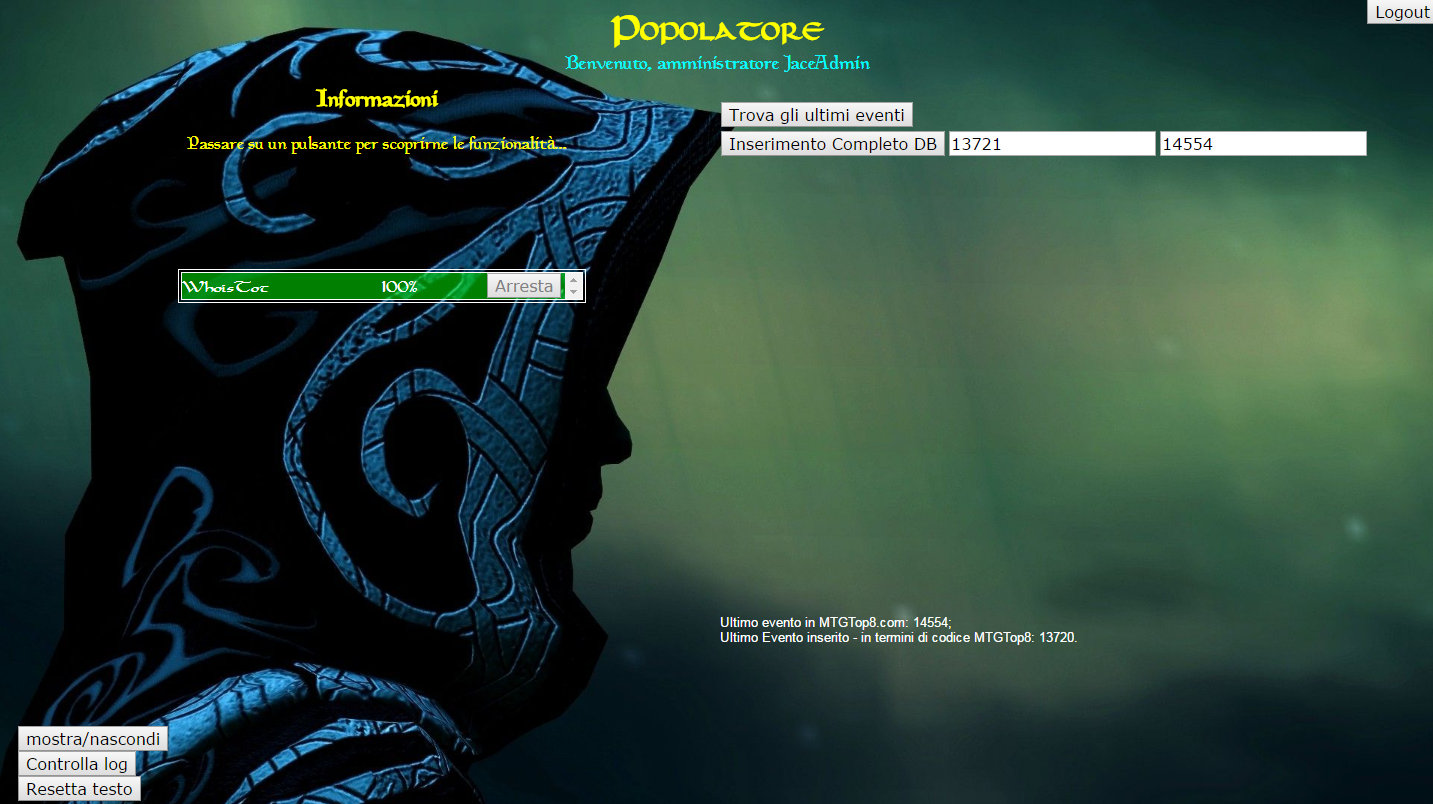
Task: Log out with the Logout button
Action: coord(1399,12)
